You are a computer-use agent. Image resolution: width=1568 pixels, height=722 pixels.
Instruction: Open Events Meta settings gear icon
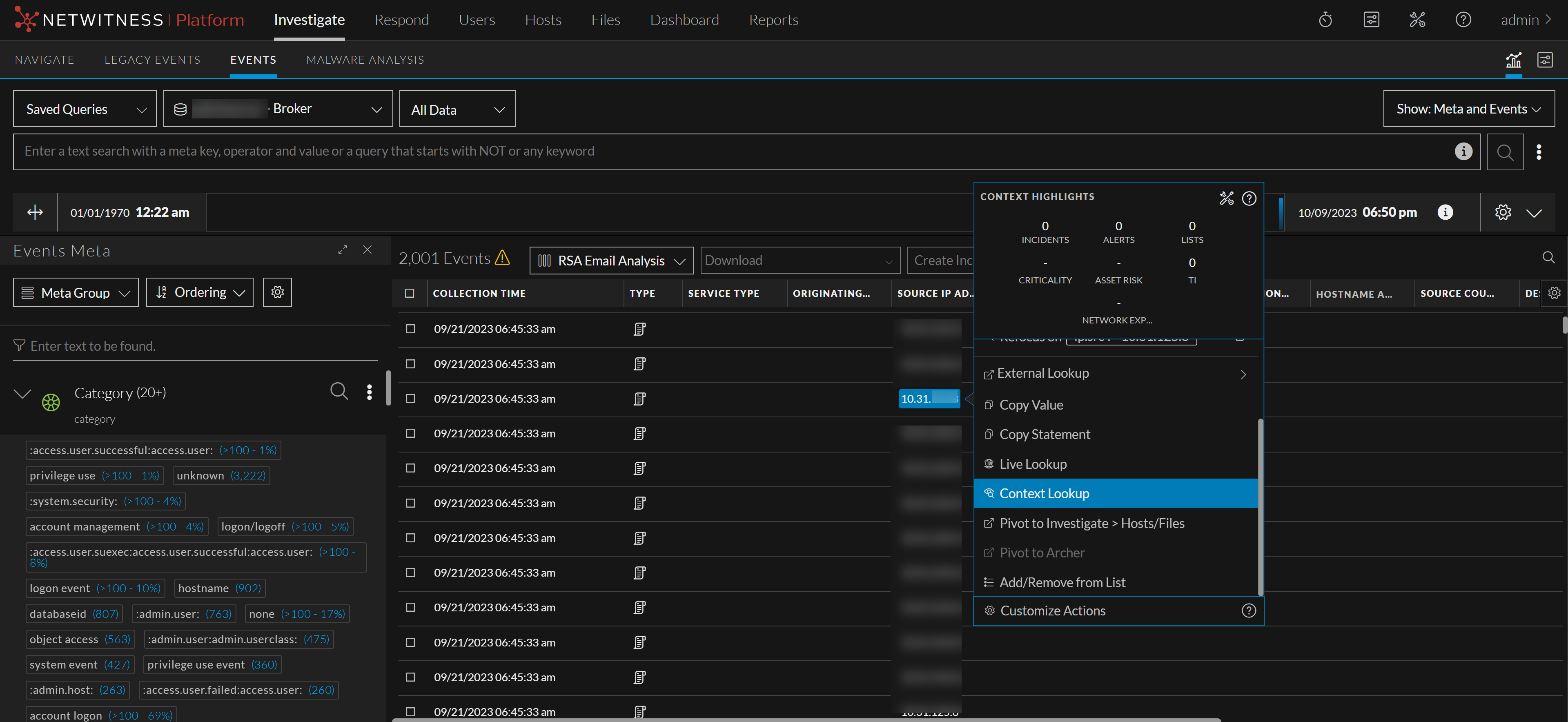pos(278,293)
